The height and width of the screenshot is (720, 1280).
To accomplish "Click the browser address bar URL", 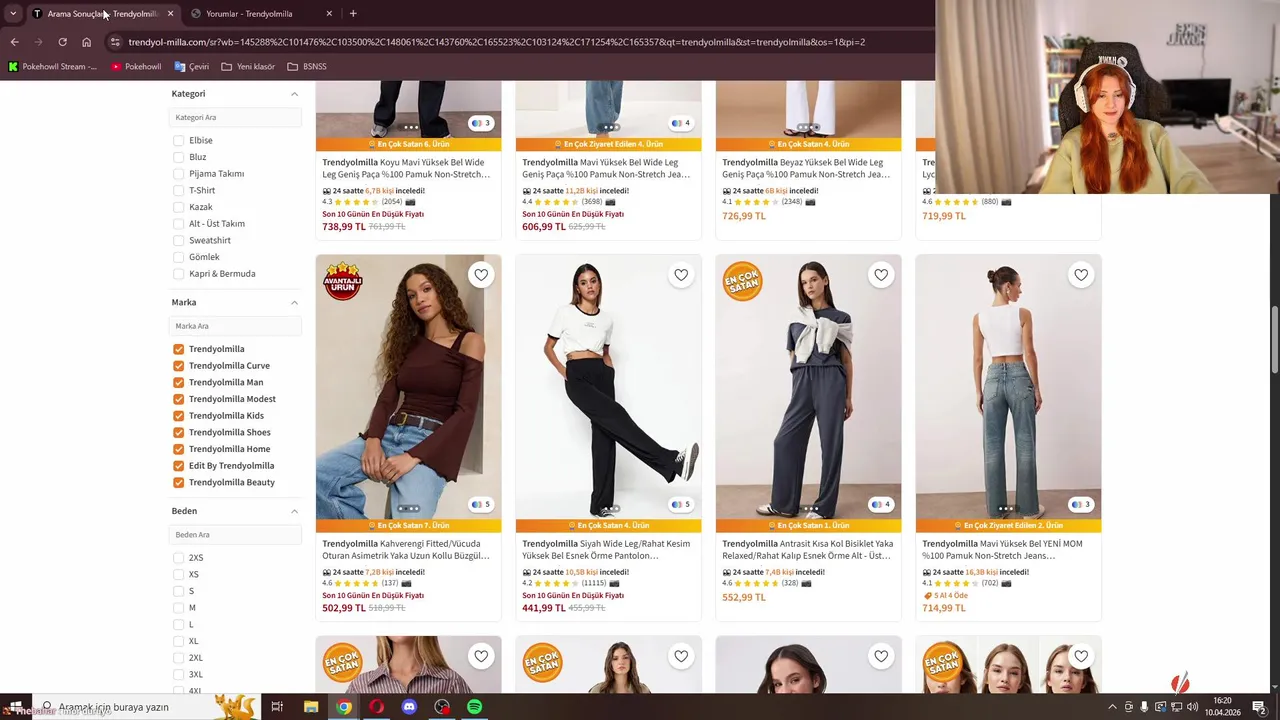I will [497, 42].
